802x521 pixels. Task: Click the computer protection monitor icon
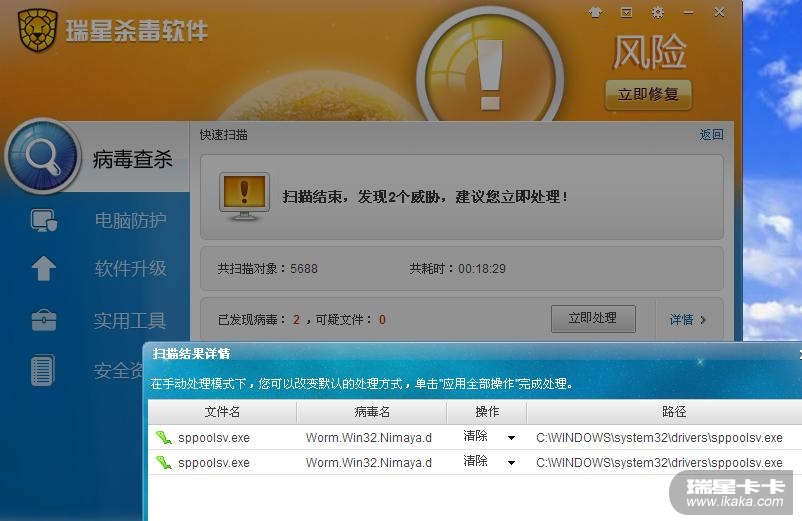click(44, 220)
